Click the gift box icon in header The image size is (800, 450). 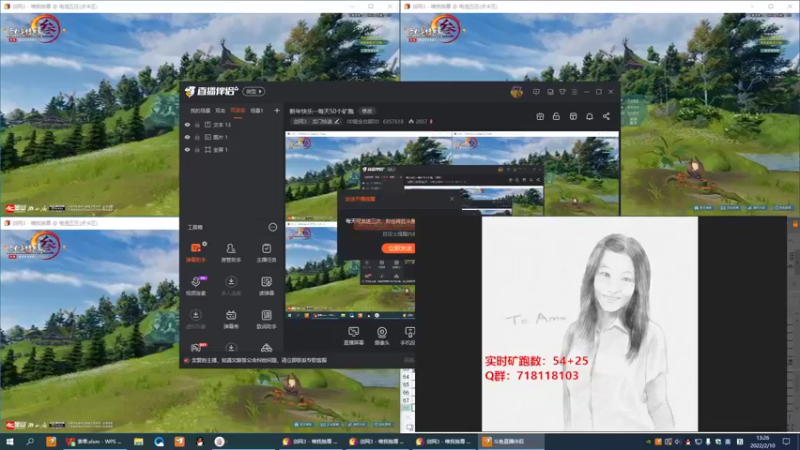click(x=540, y=116)
